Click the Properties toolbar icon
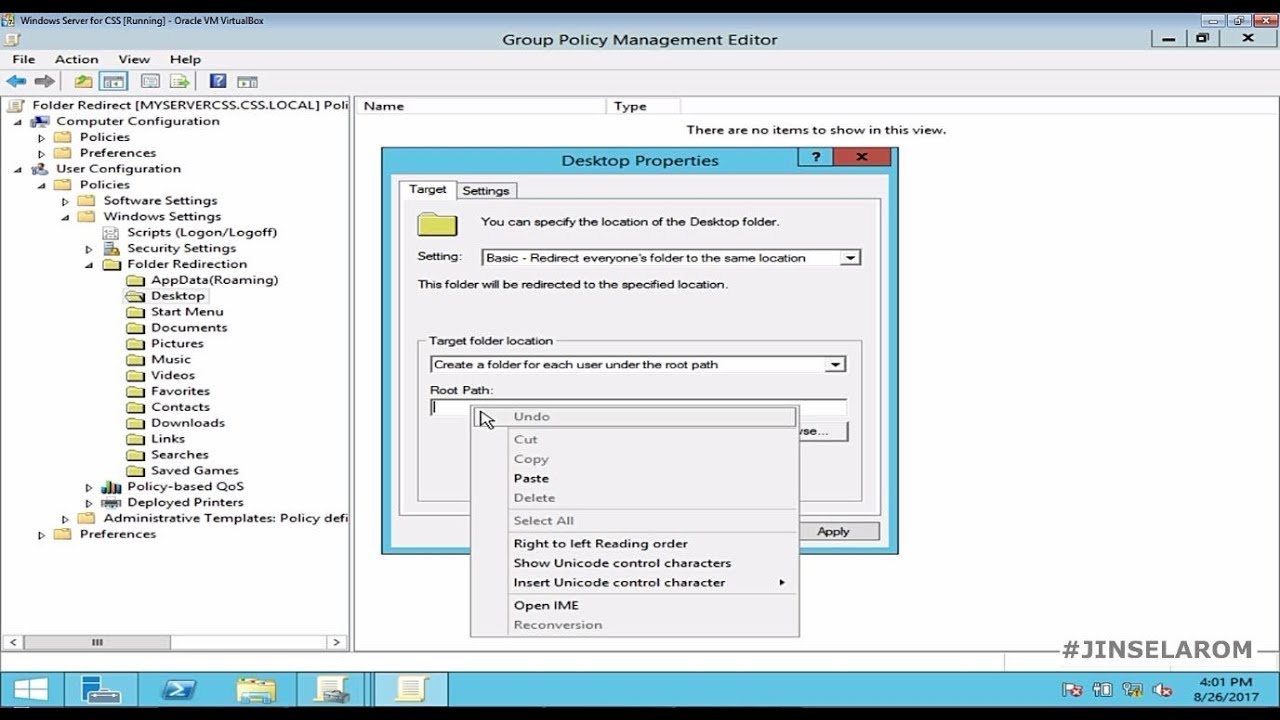Viewport: 1280px width, 720px height. click(x=151, y=82)
